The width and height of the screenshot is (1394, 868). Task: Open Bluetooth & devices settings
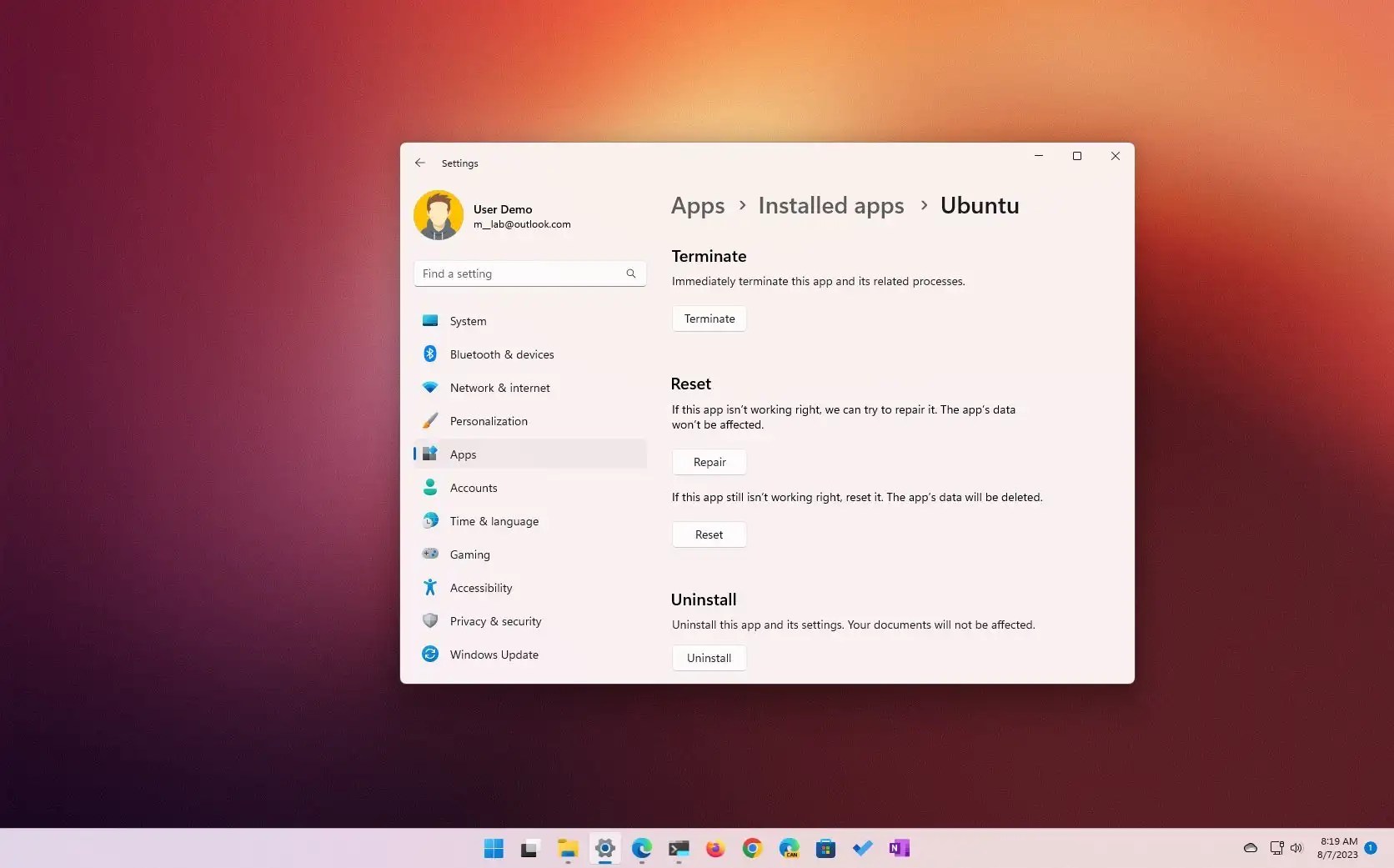click(x=502, y=354)
